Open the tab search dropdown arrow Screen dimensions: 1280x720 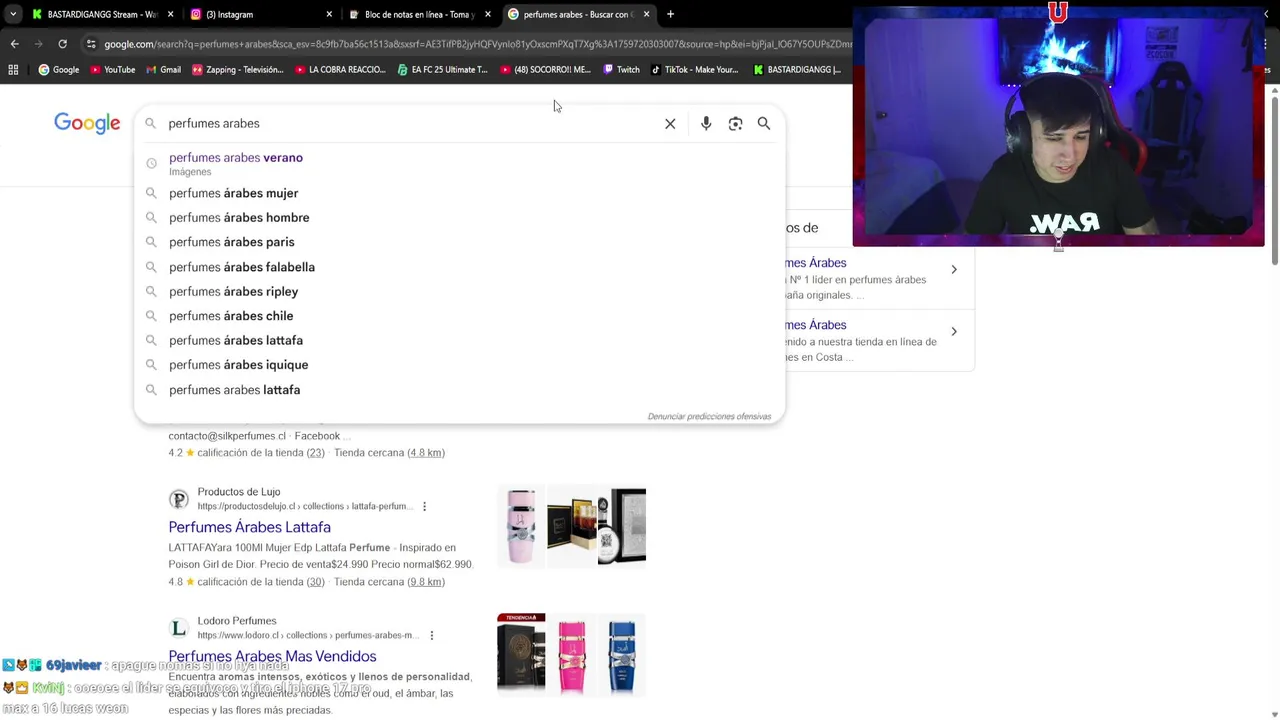click(12, 14)
